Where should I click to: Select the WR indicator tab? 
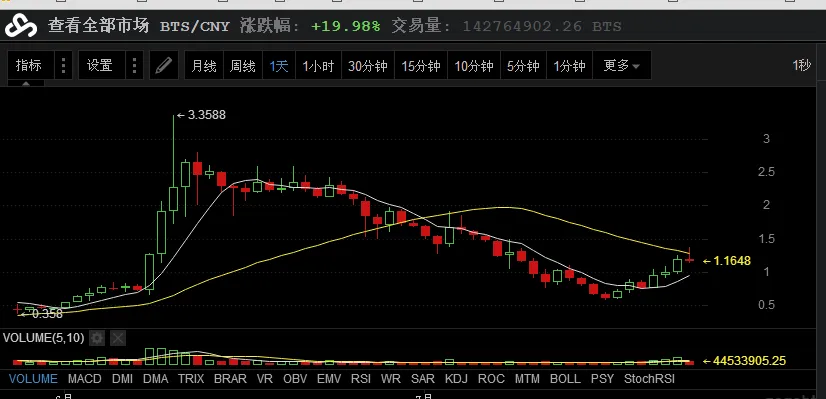point(390,378)
